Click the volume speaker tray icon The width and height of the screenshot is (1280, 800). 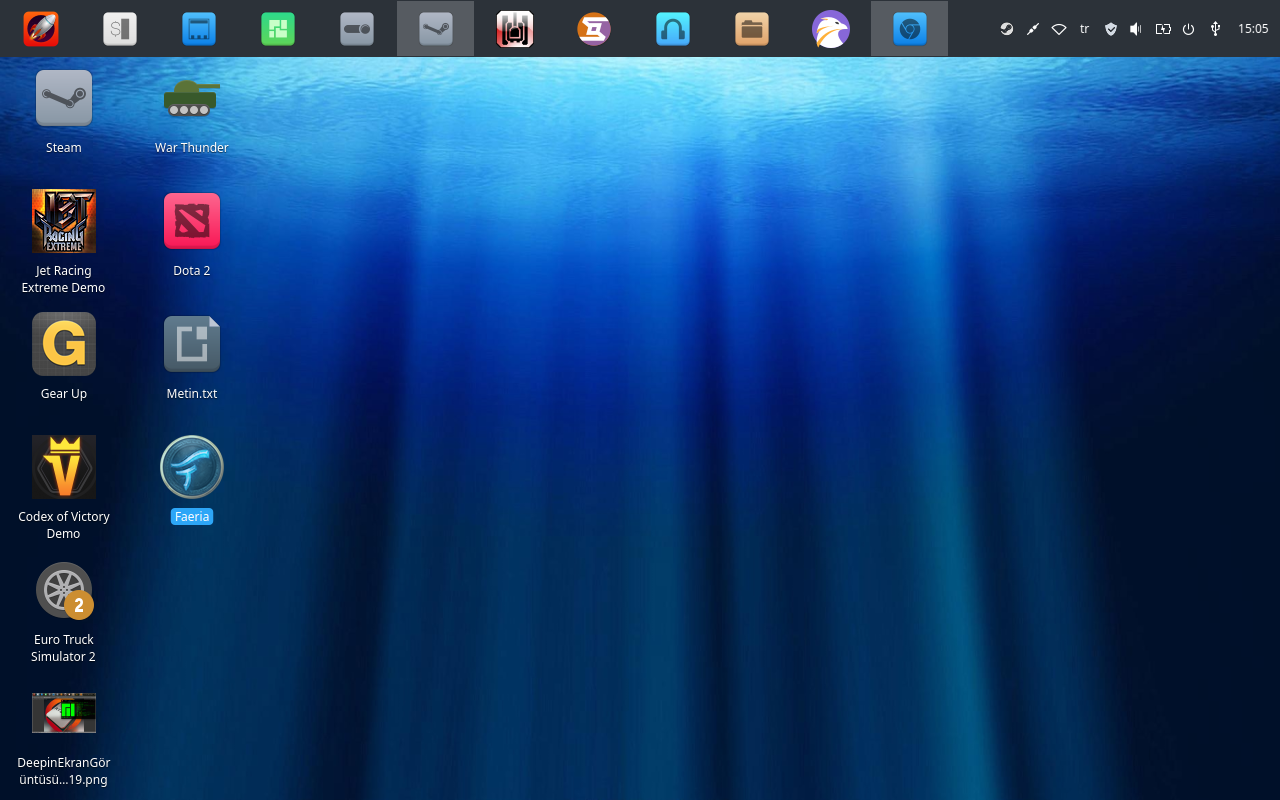(x=1136, y=29)
